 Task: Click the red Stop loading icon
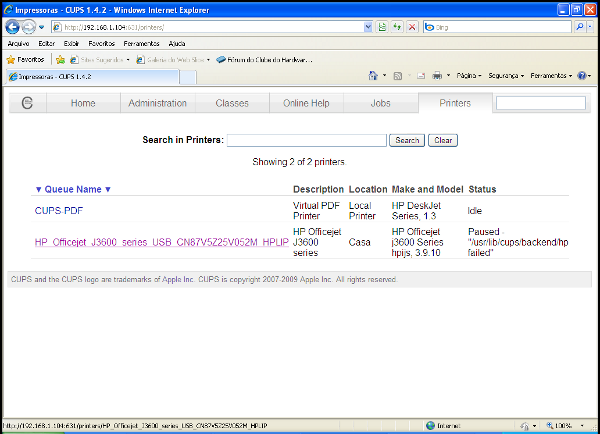tap(412, 27)
